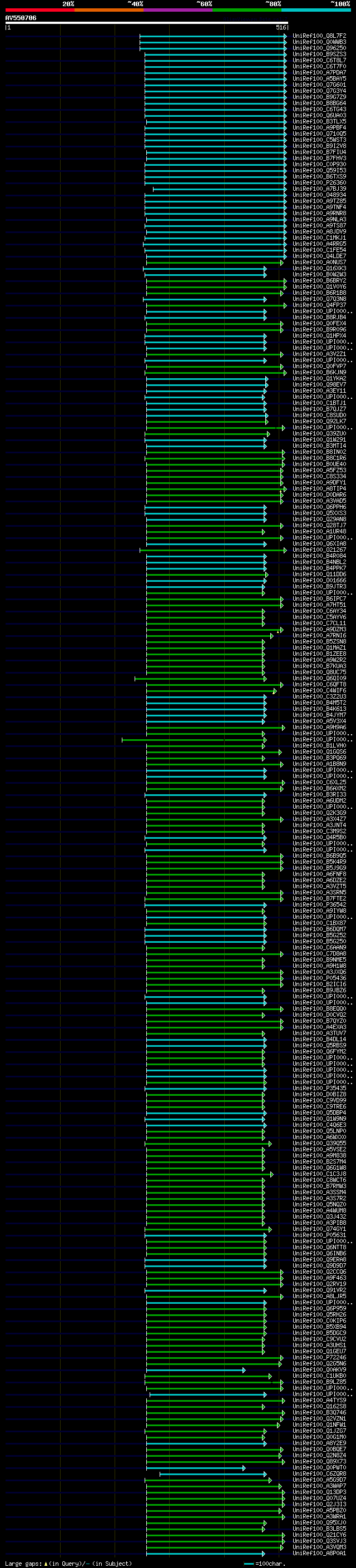
Task: Choose the UniRef100_C4WIF6 entry
Action: click(319, 690)
